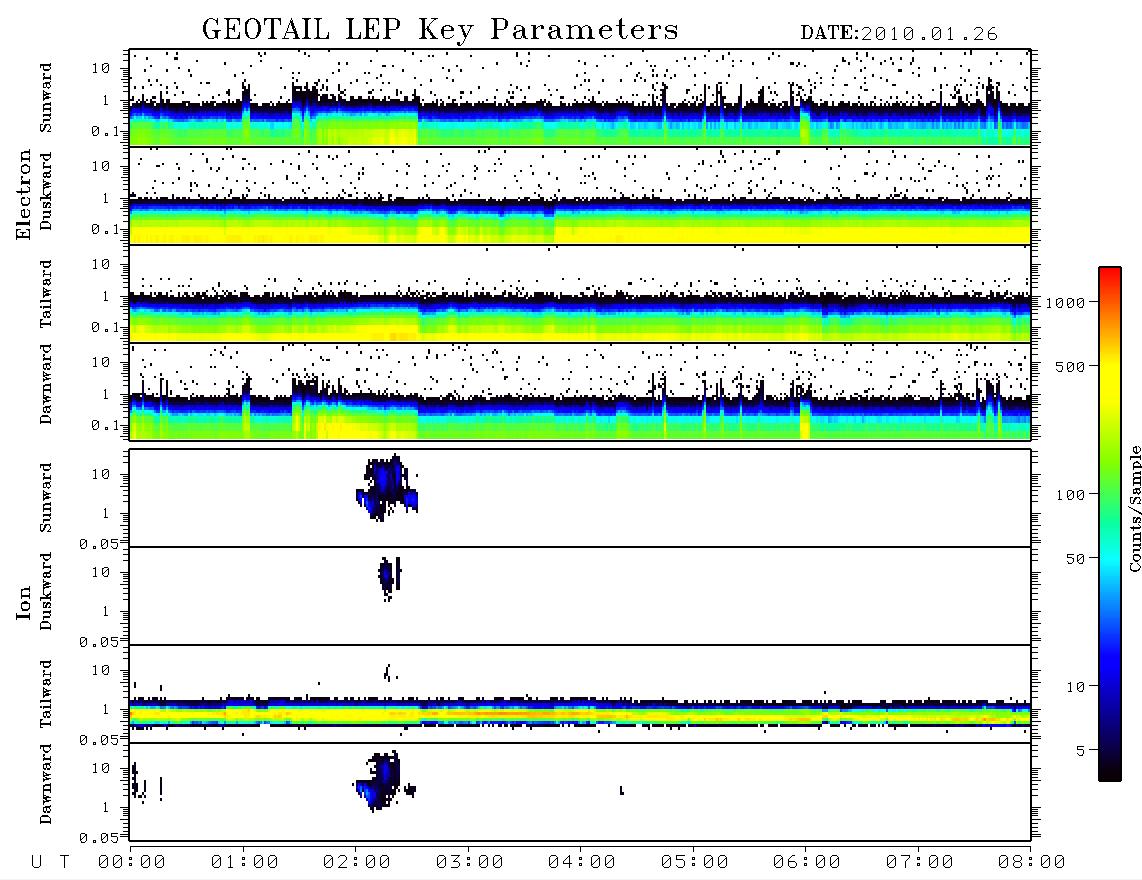Select the Electron "Tailward" panel label
Screen dimensions: 1142x880
tap(46, 294)
